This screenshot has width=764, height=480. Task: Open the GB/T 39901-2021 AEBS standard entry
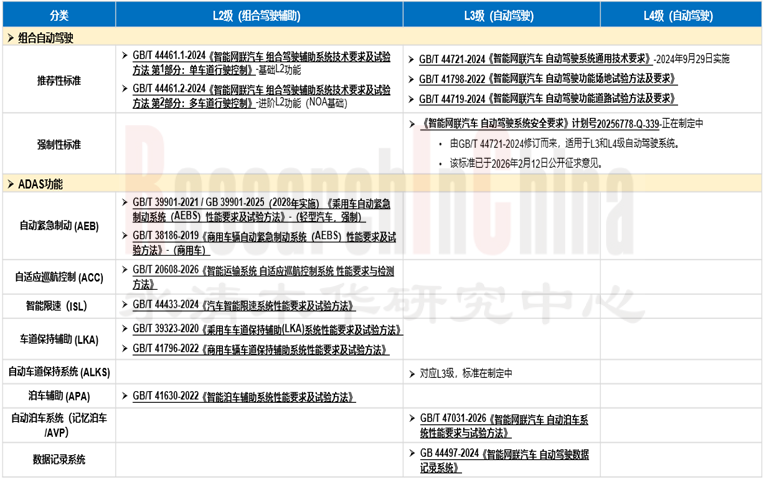tap(261, 210)
